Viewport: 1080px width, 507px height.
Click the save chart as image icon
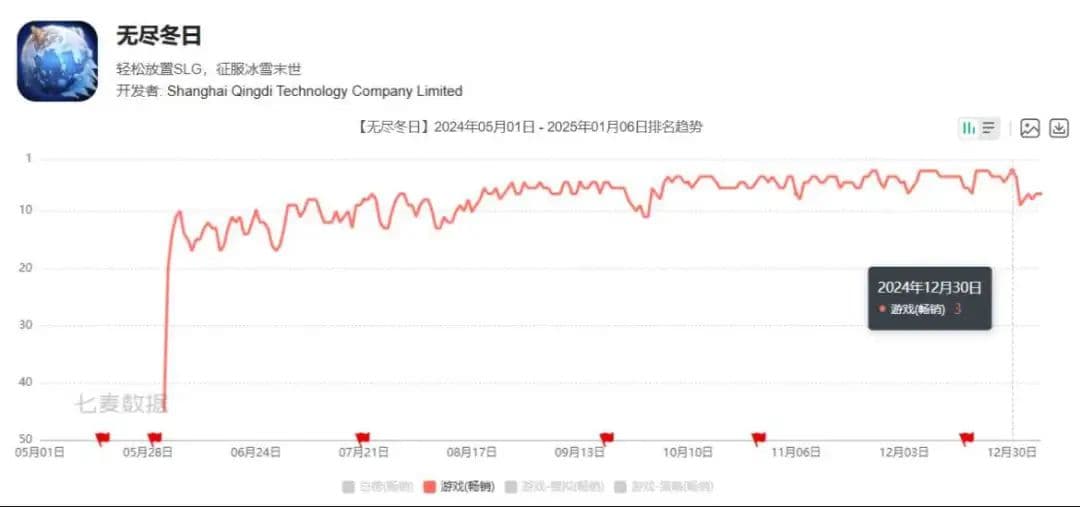(1030, 128)
